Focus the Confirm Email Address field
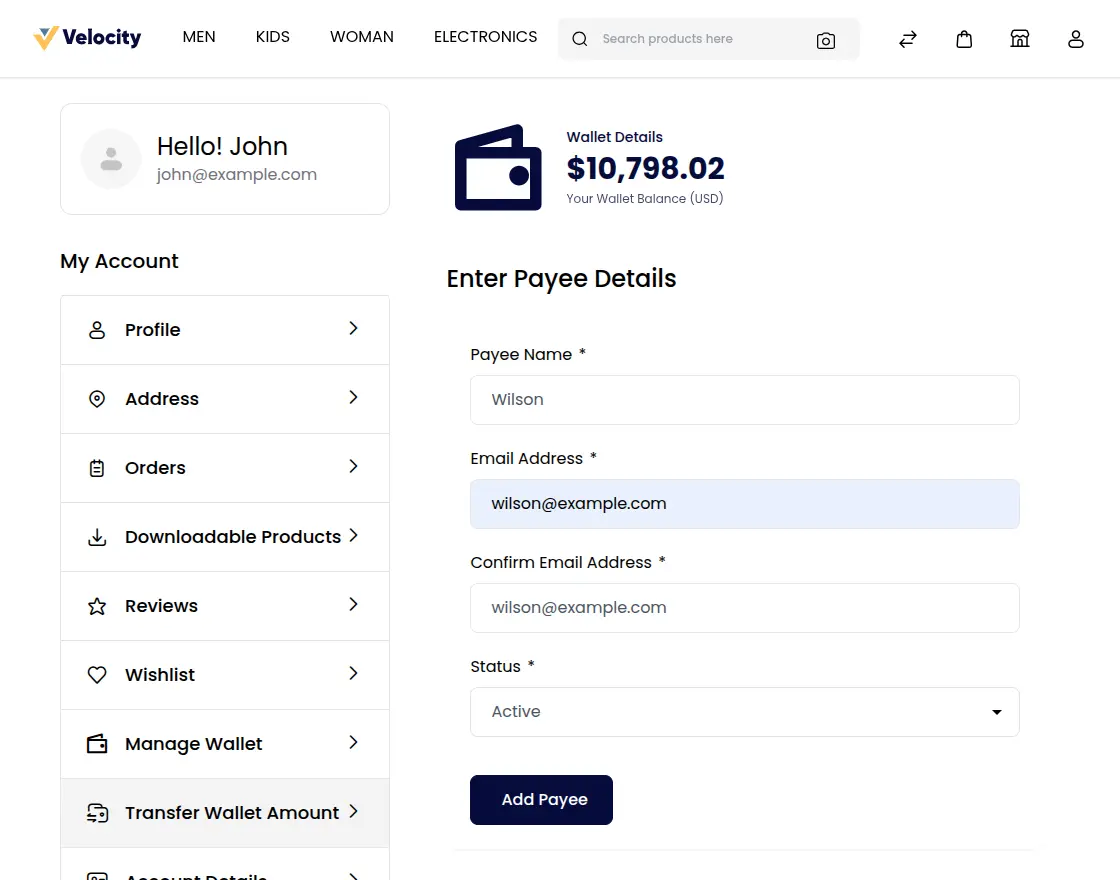This screenshot has width=1120, height=880. click(745, 608)
